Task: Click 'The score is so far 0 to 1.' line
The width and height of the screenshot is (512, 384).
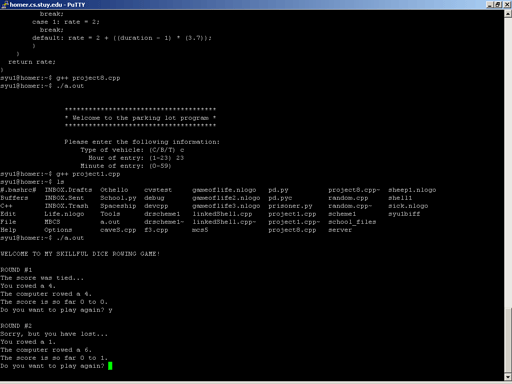Action: [54, 358]
